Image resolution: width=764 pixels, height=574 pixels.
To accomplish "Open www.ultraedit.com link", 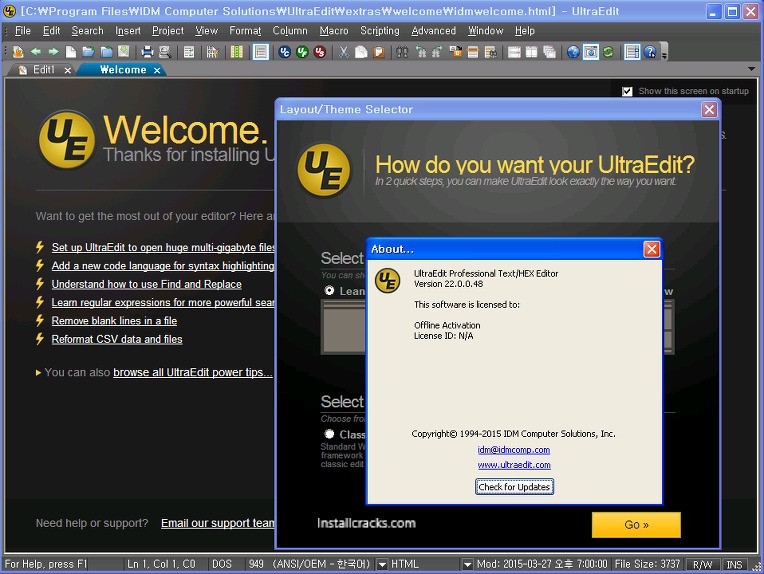I will (514, 465).
